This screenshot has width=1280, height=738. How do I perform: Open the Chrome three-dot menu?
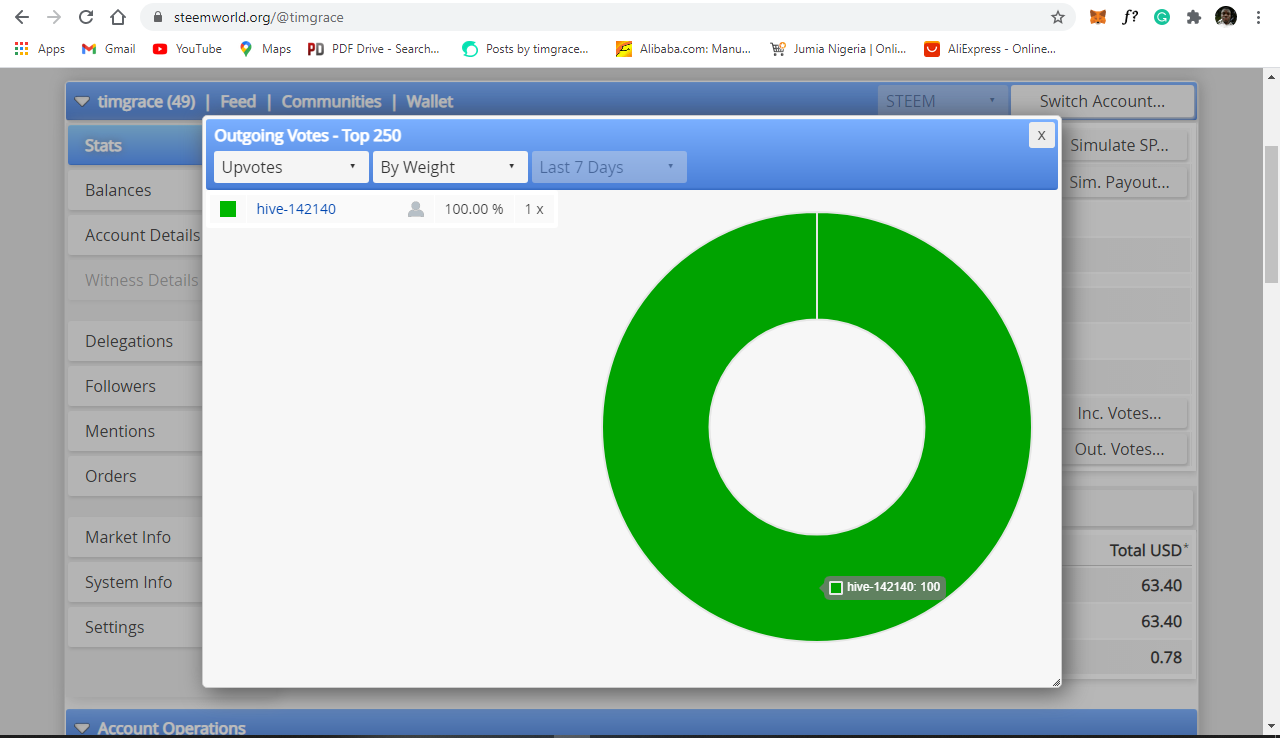pyautogui.click(x=1257, y=17)
